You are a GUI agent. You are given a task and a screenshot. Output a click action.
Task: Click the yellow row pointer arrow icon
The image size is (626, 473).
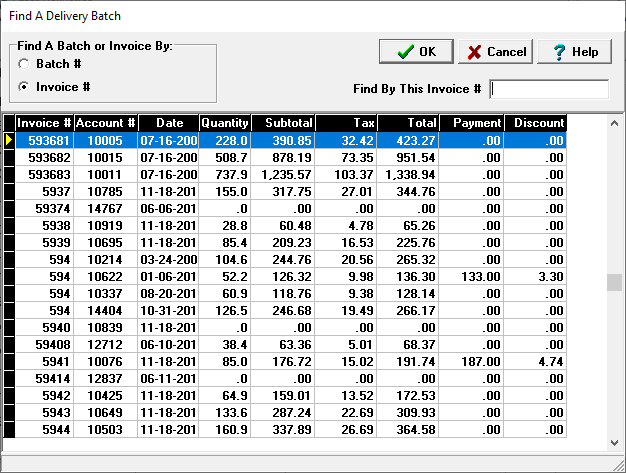pos(9,141)
